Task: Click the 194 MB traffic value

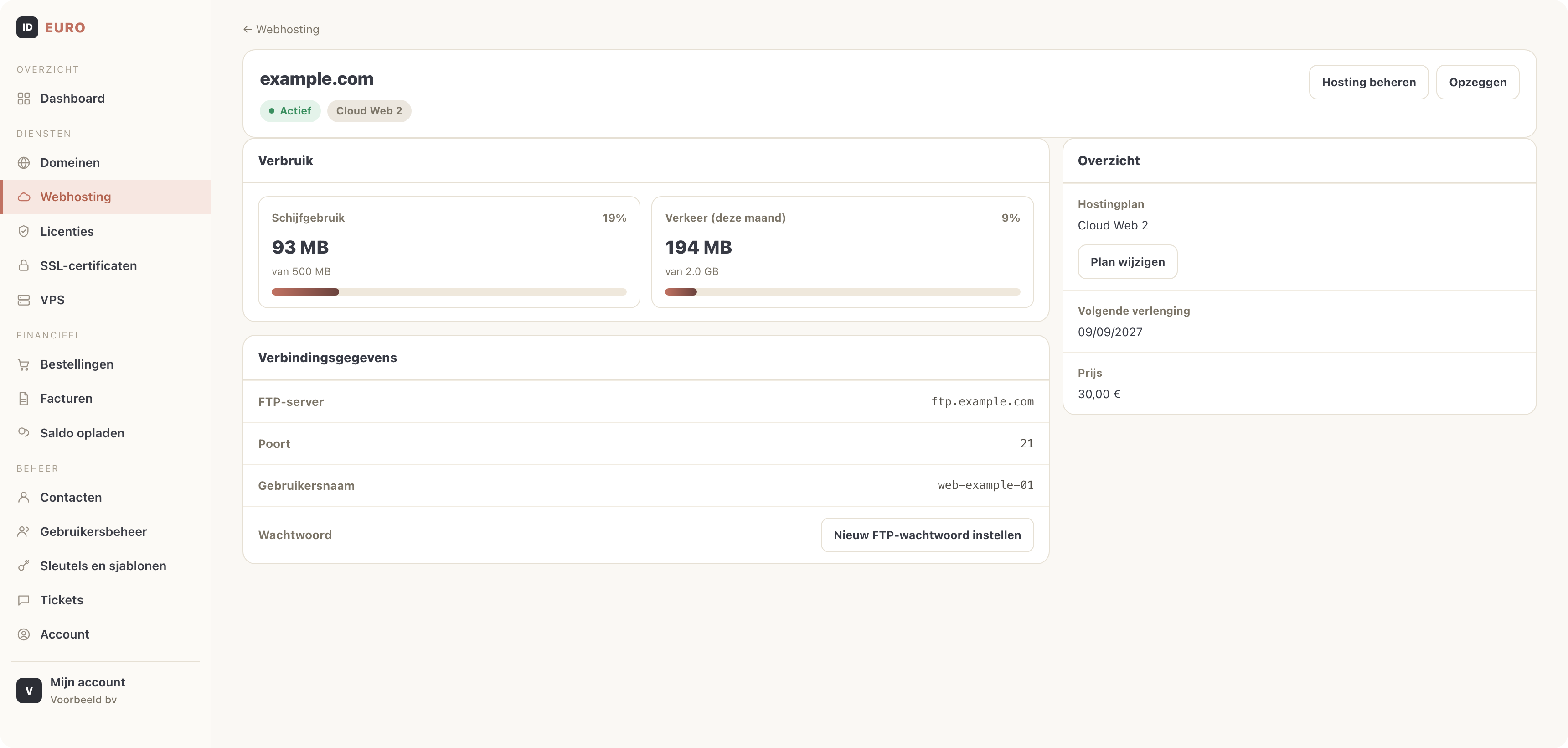Action: 698,247
